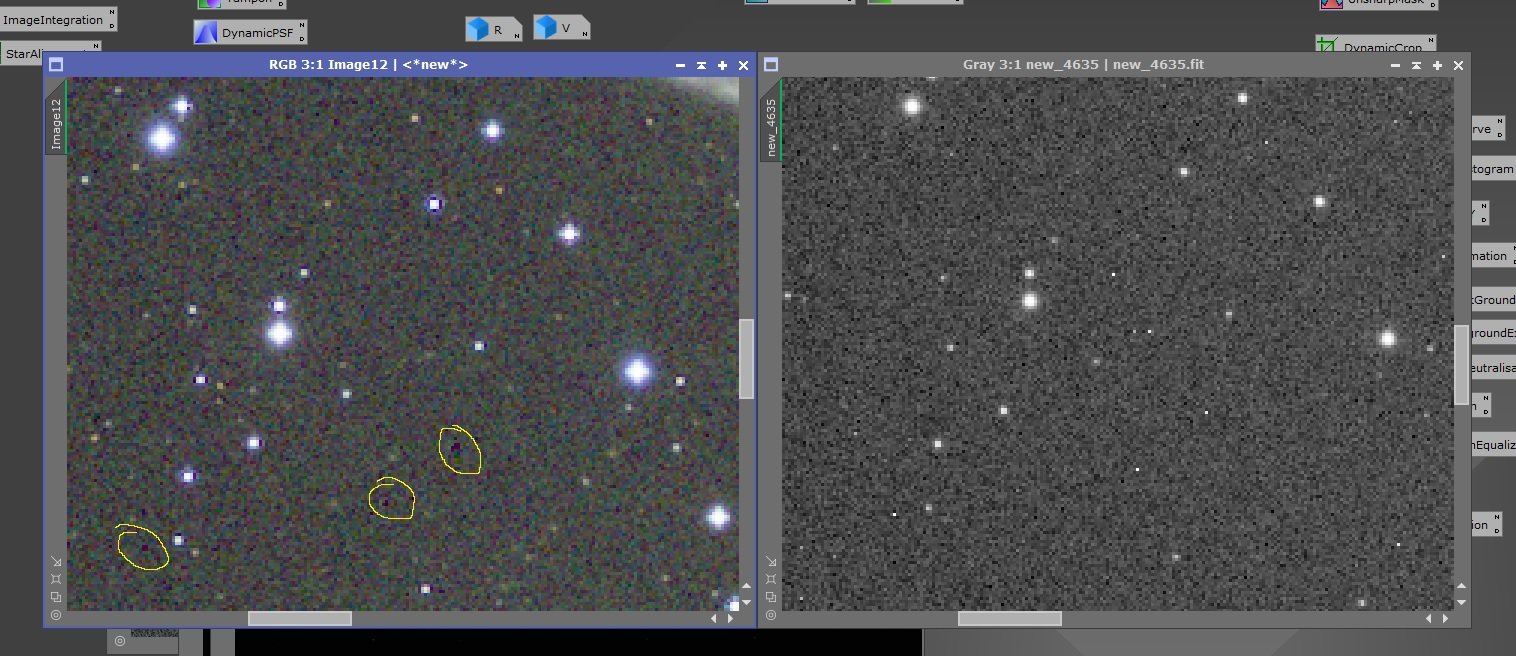Click diagonal arrow icon in Image12 window

click(x=56, y=561)
